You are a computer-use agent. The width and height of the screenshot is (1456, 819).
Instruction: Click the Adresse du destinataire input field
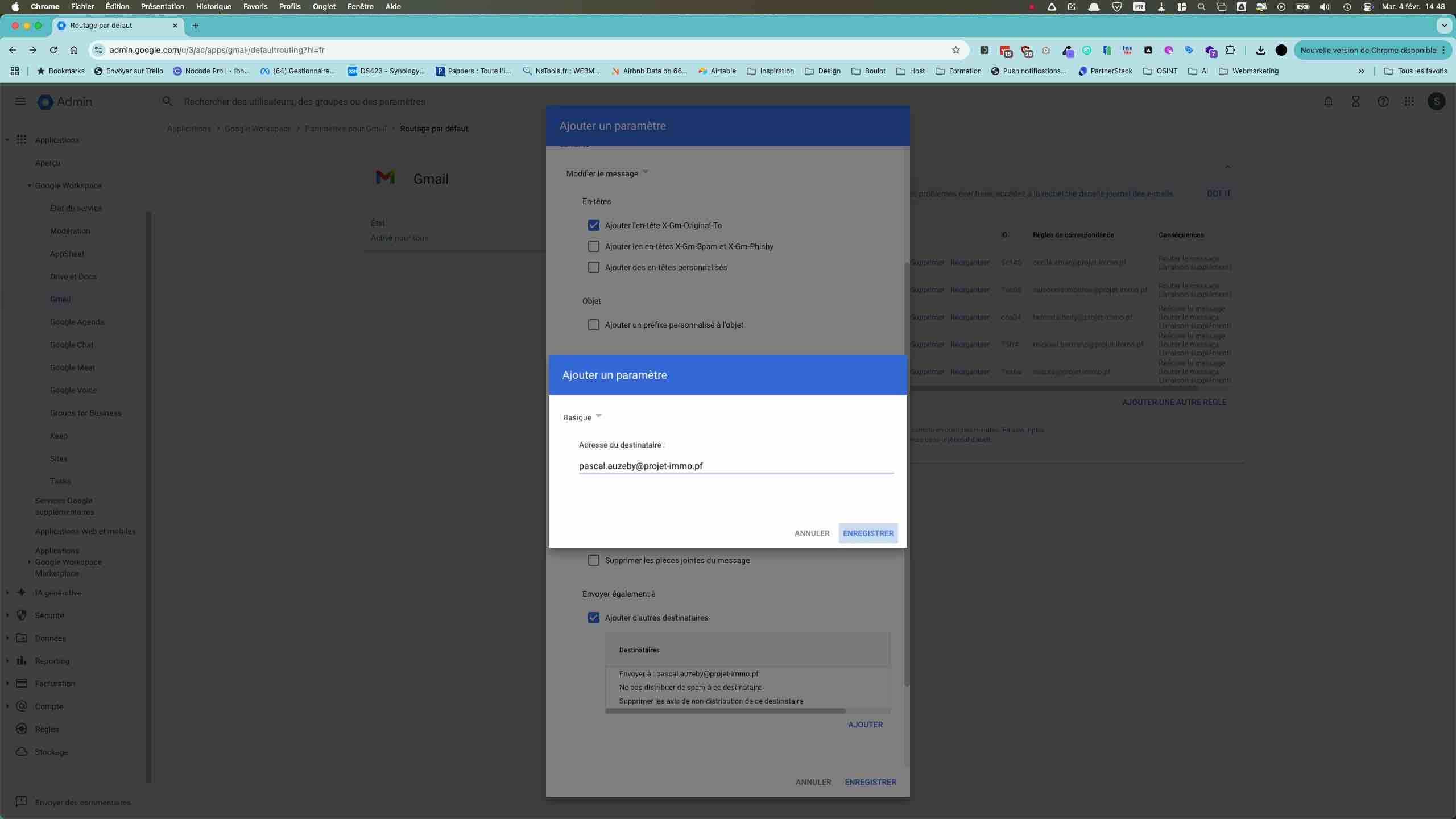click(736, 466)
